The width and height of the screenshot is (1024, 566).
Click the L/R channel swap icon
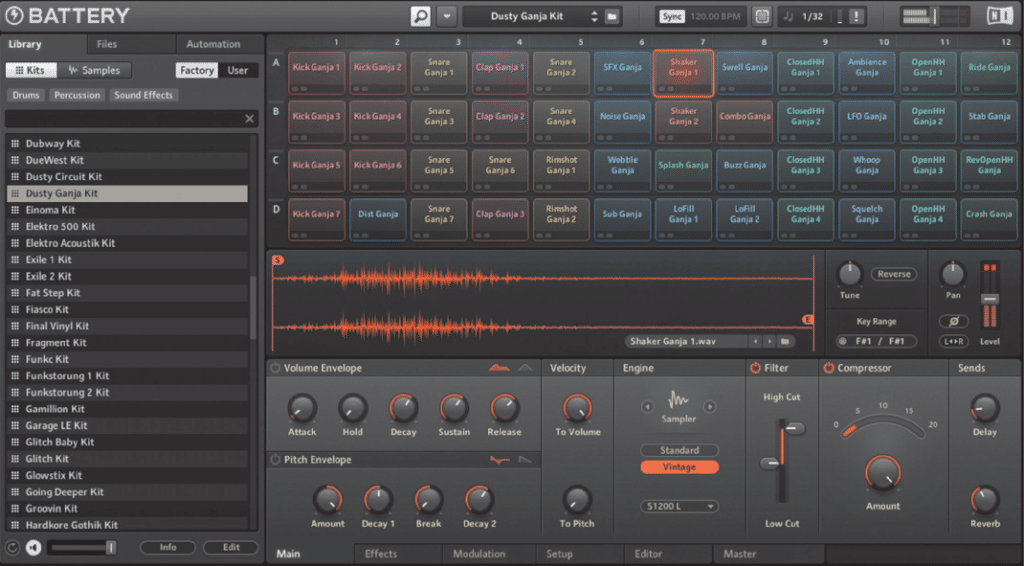pos(953,341)
